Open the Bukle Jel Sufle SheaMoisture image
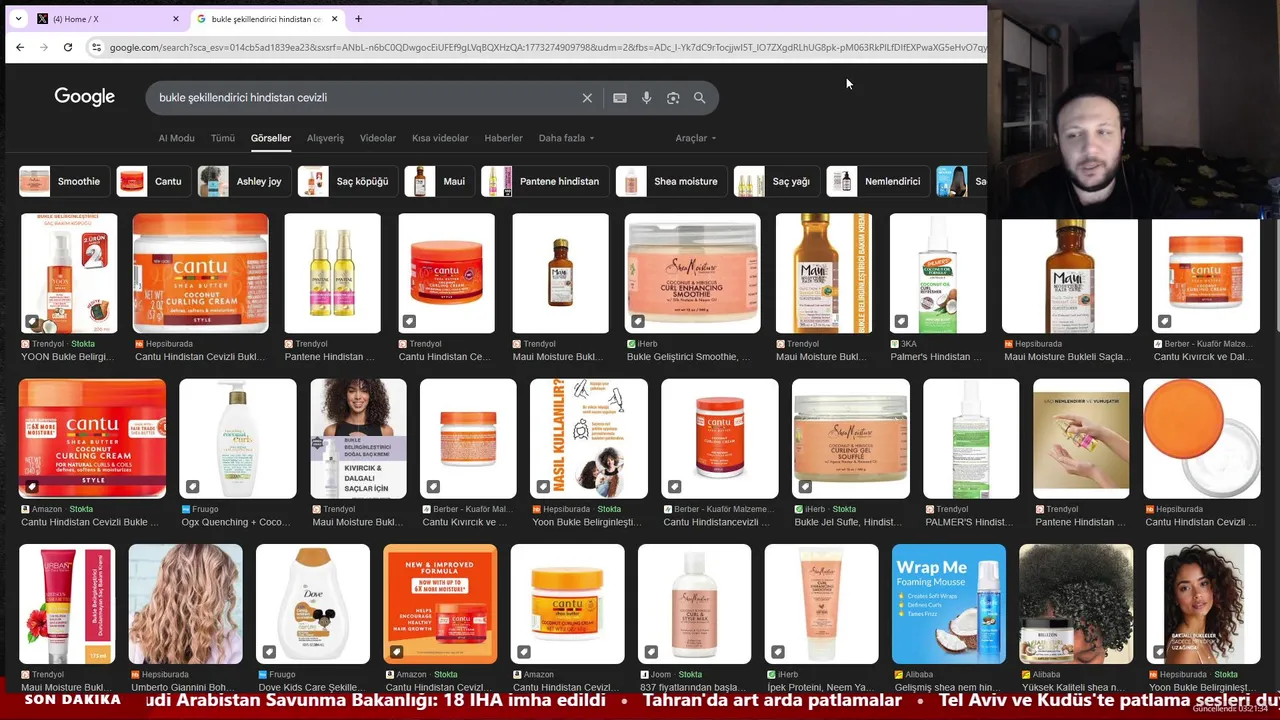 click(x=851, y=438)
